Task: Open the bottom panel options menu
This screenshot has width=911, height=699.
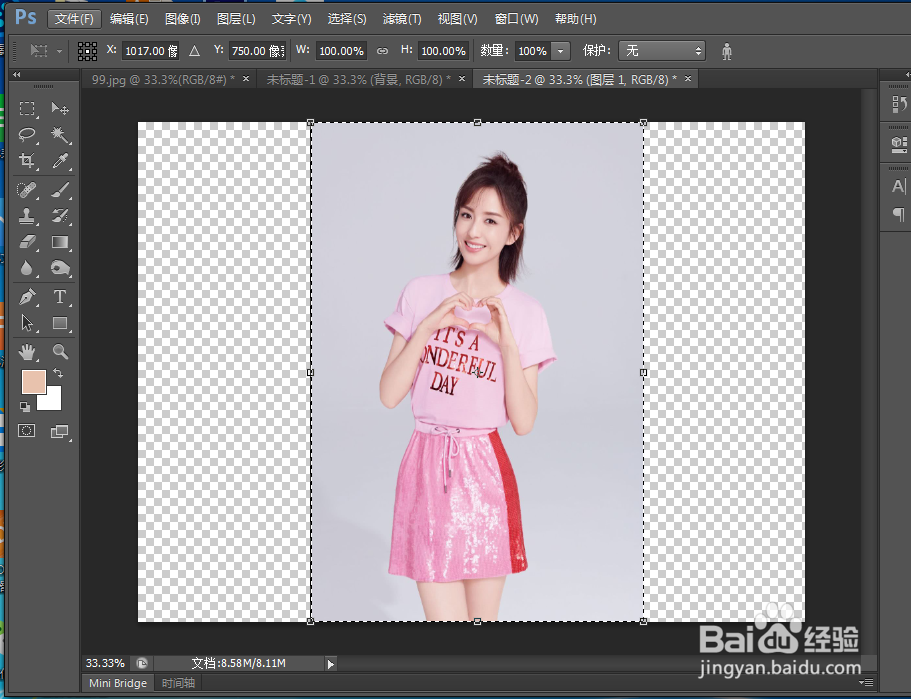Action: coord(866,682)
